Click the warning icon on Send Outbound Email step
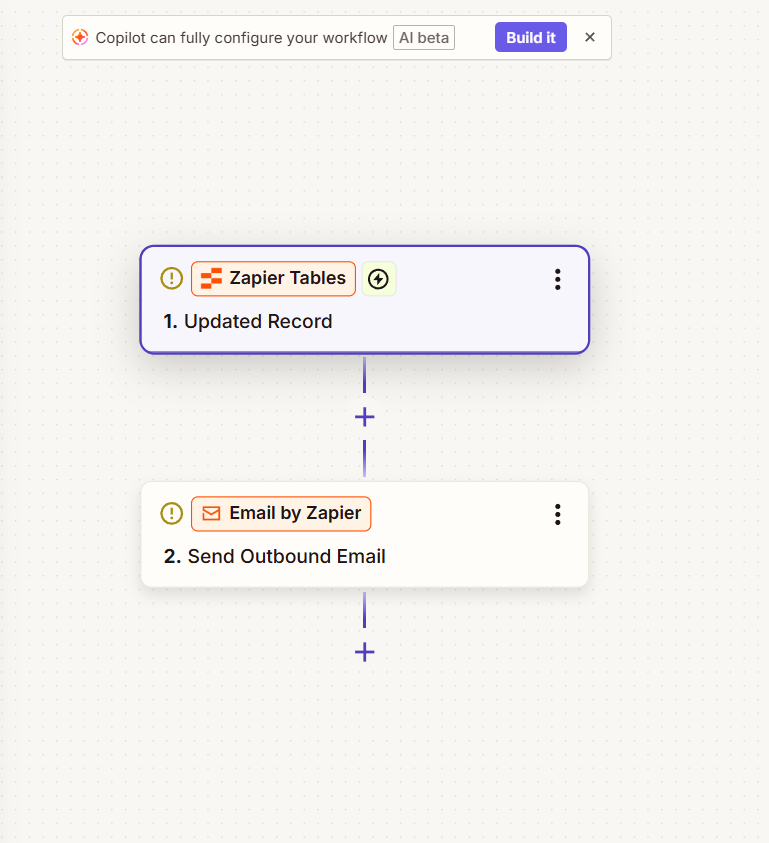This screenshot has height=843, width=769. (172, 514)
